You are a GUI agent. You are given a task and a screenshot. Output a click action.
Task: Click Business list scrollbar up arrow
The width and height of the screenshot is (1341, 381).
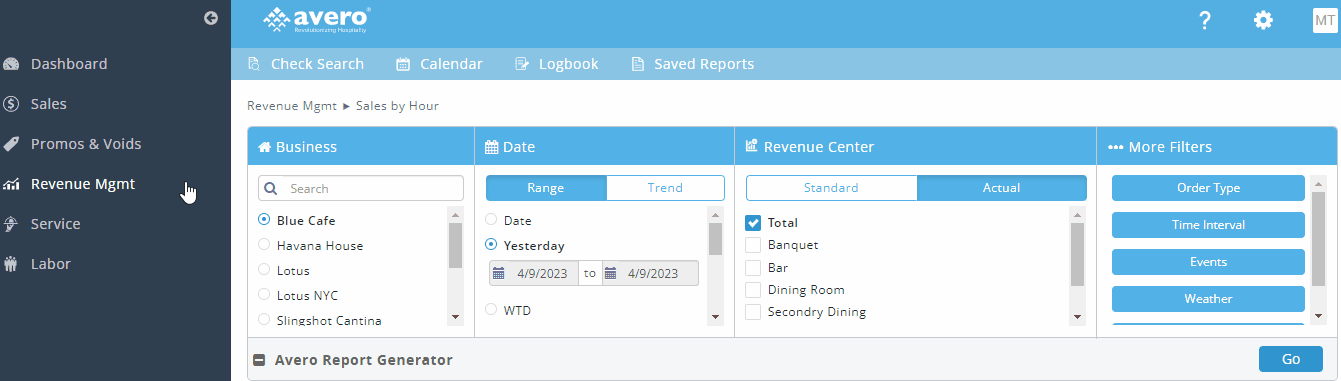coord(456,214)
